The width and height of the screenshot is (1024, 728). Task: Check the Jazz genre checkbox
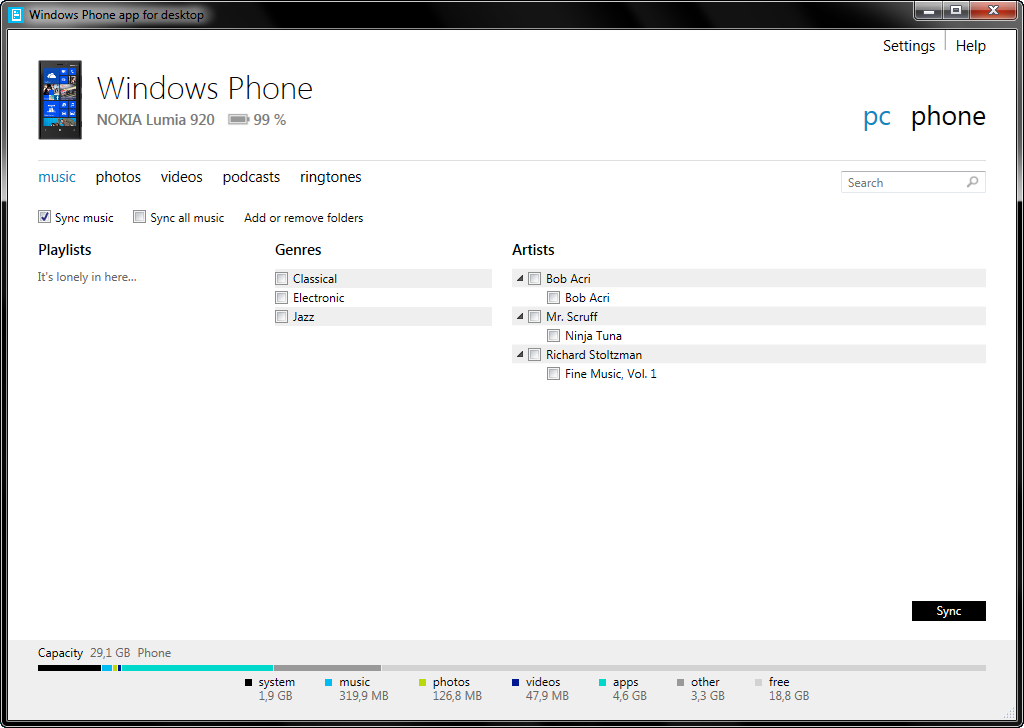(x=281, y=317)
